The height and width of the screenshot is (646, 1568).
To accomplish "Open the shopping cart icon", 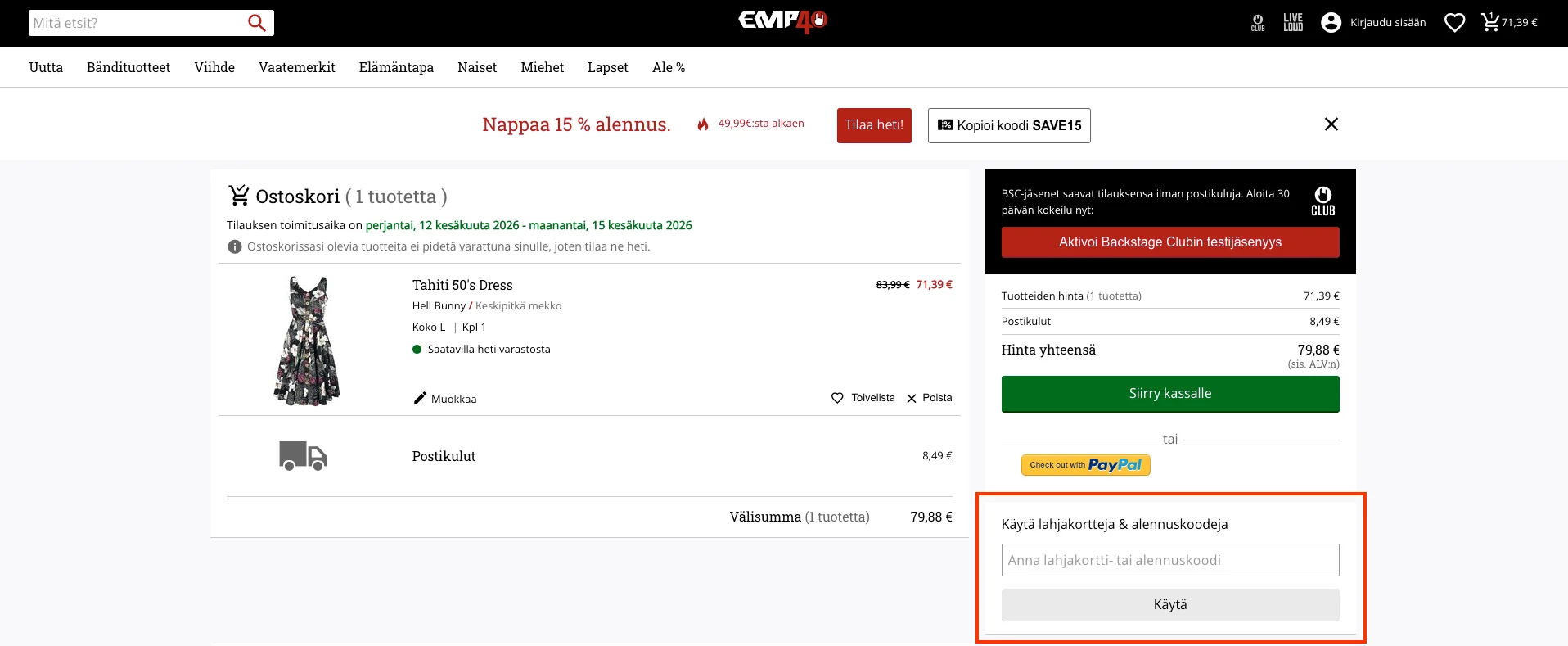I will point(1490,22).
